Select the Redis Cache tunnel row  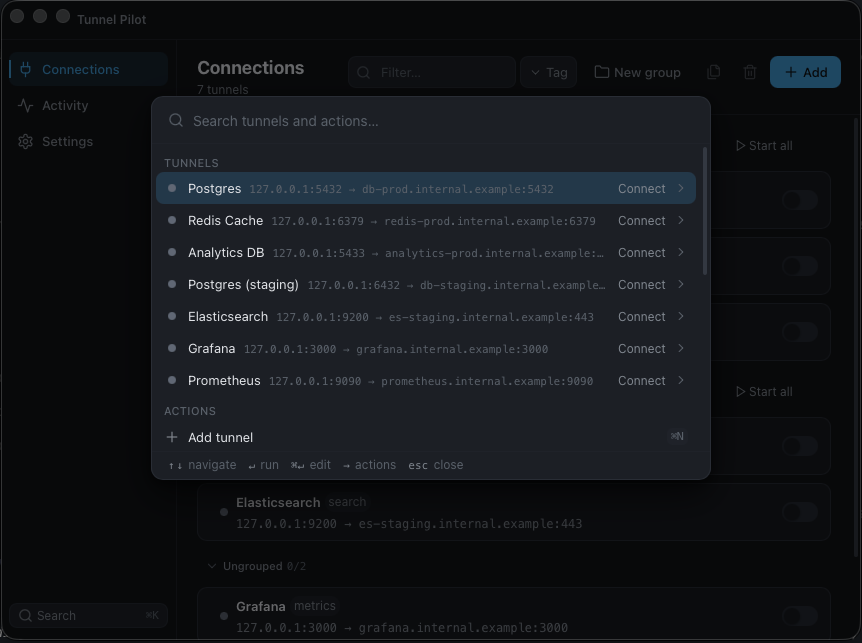click(426, 220)
